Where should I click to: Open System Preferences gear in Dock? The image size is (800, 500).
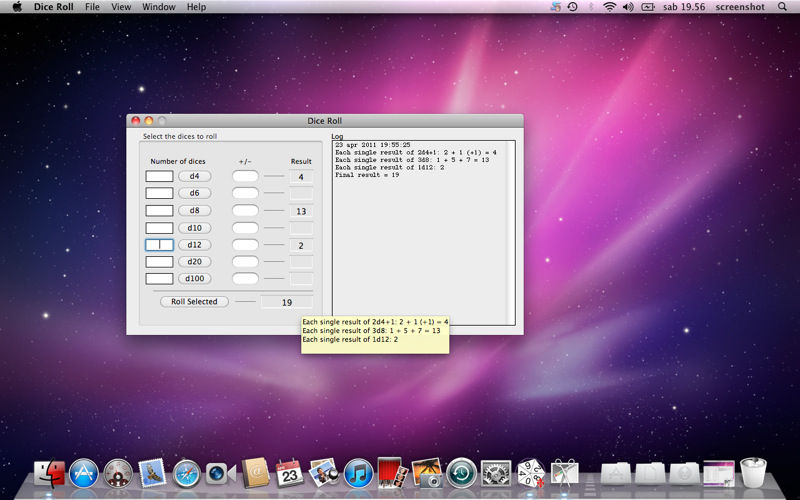pos(495,473)
